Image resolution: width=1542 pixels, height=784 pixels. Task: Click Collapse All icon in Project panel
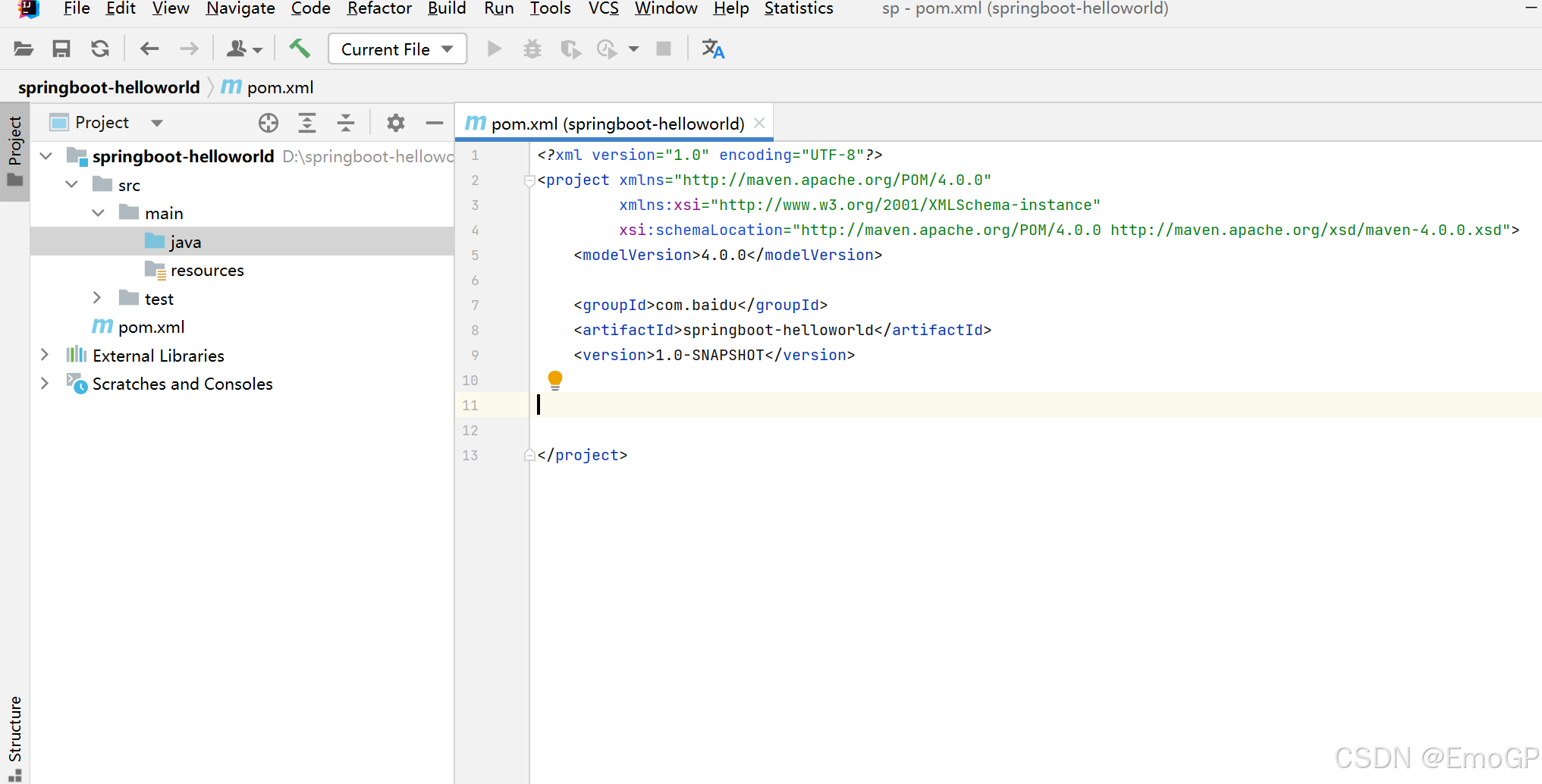pos(346,123)
